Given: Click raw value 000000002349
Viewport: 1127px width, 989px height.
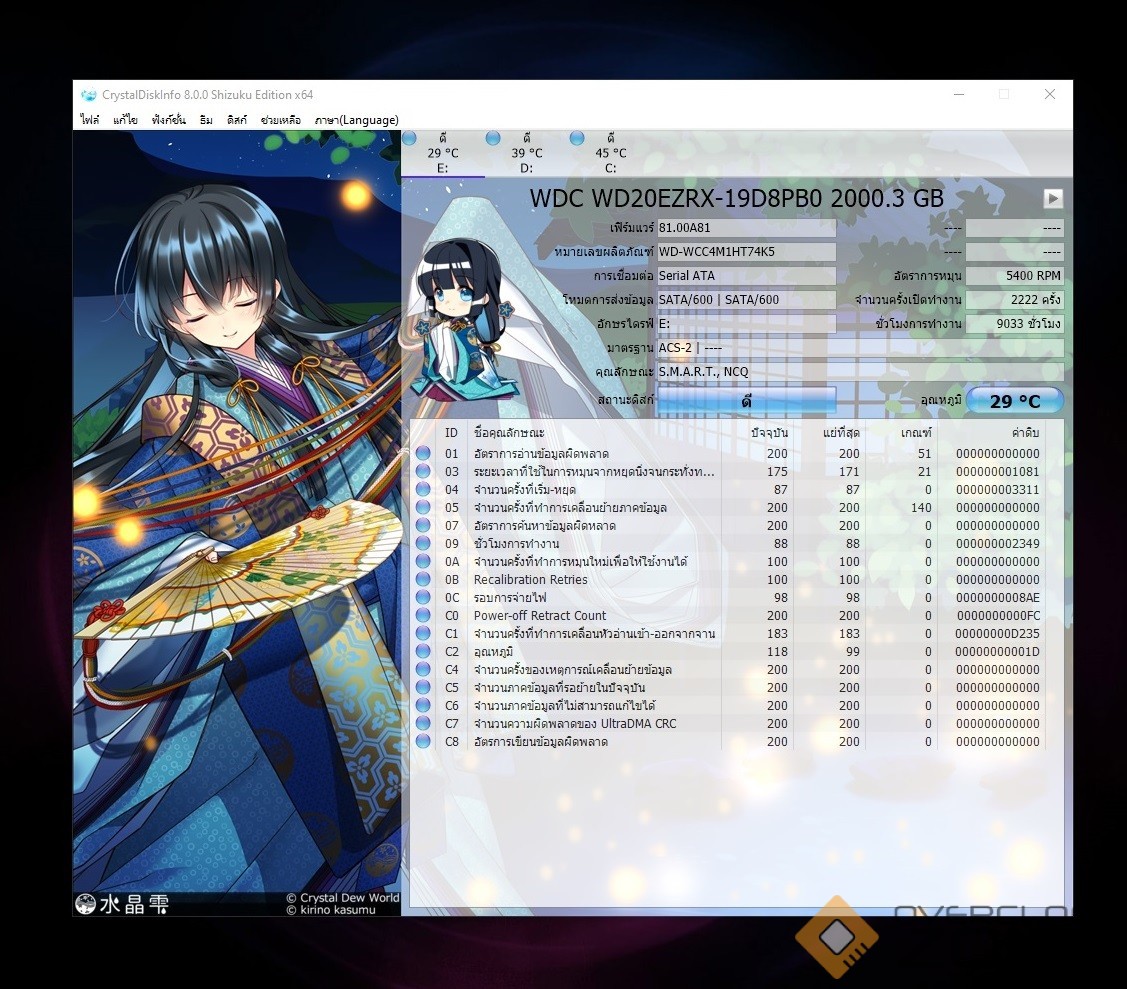Looking at the screenshot, I should click(x=997, y=543).
